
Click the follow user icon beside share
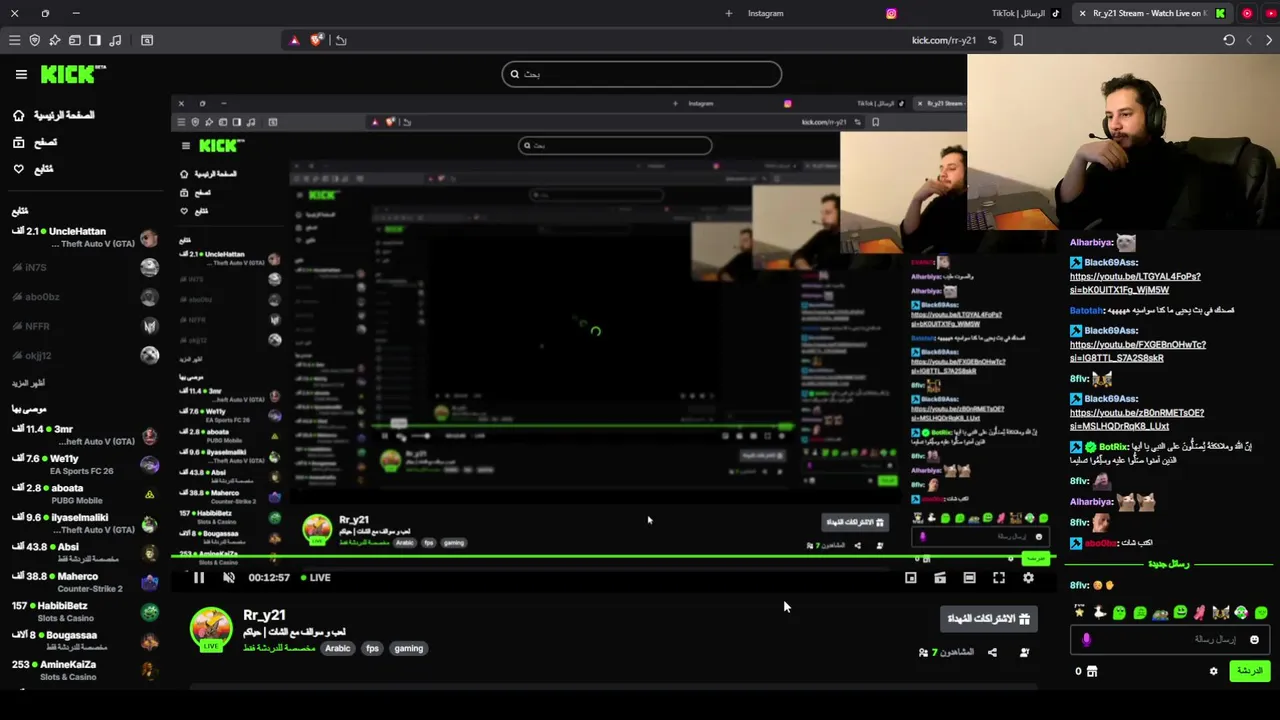point(1024,652)
